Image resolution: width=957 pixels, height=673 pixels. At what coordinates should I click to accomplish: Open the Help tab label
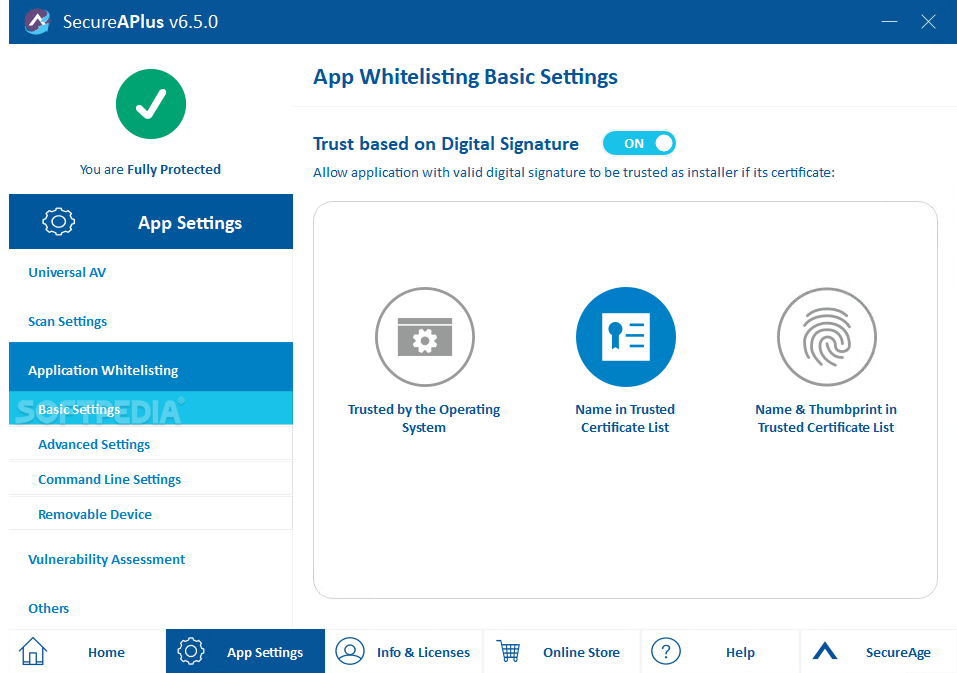click(740, 652)
